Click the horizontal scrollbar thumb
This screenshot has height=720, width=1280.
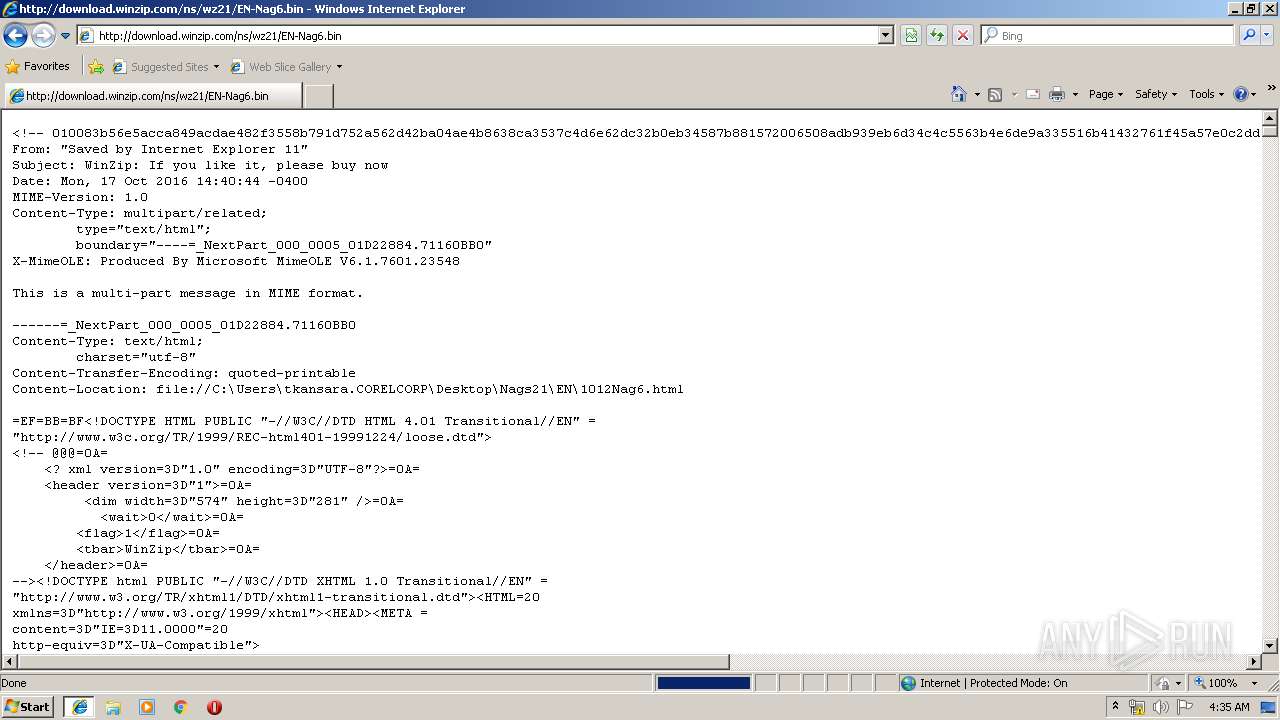(x=372, y=662)
